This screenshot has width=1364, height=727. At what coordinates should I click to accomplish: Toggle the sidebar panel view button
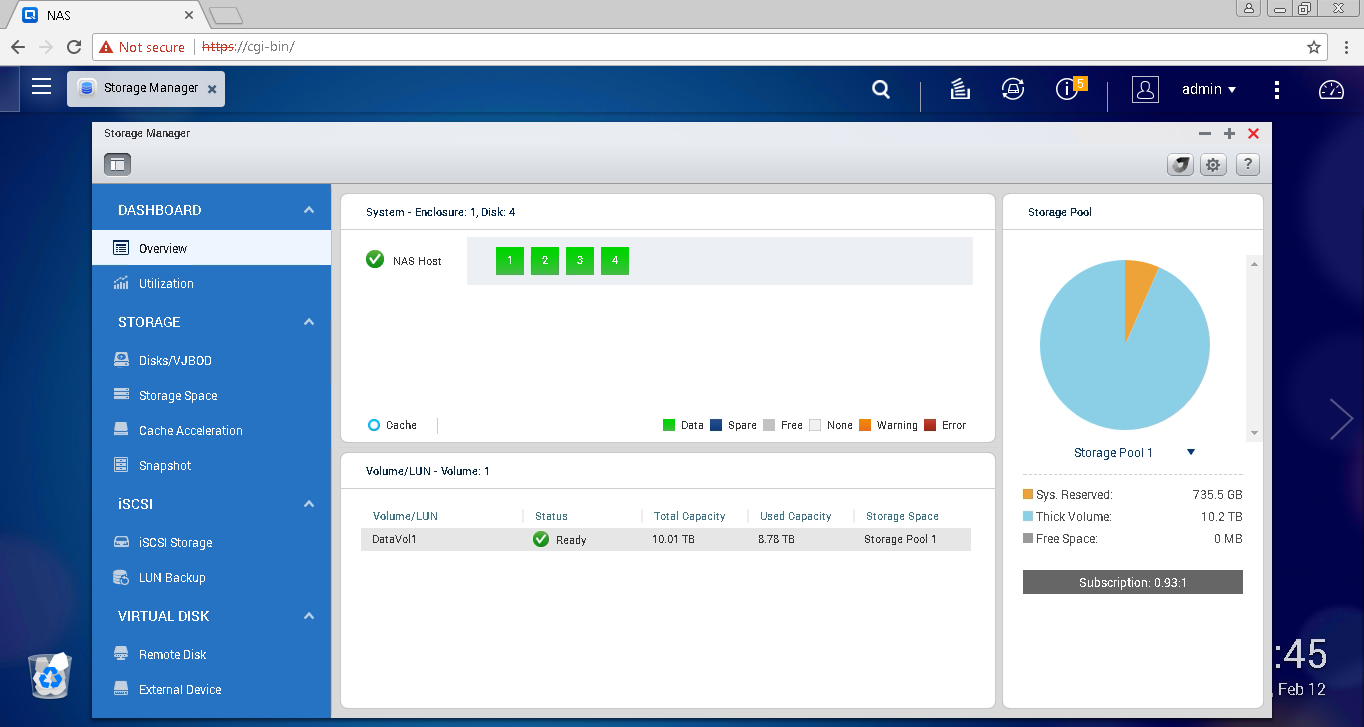(x=118, y=164)
